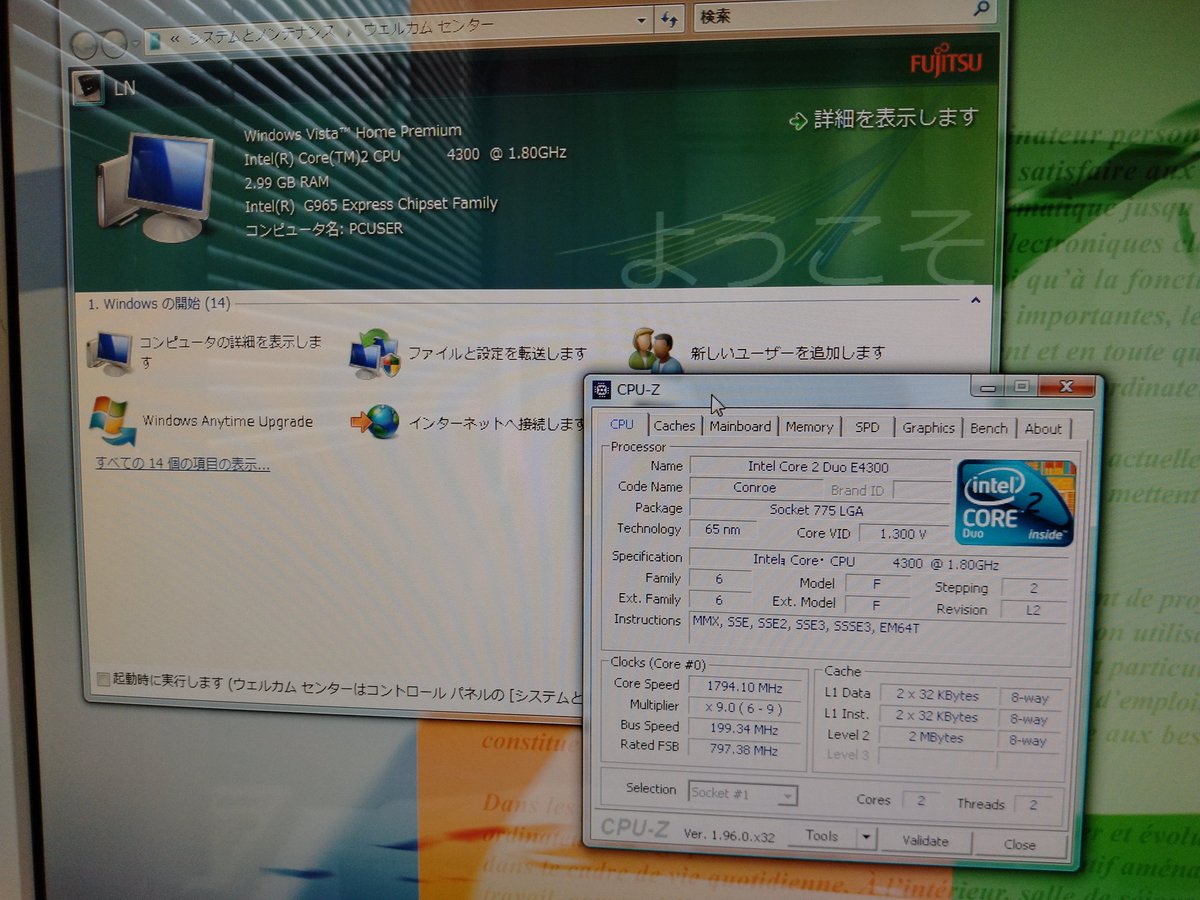Click the CPU-Z title bar icon
This screenshot has width=1200, height=900.
(x=601, y=389)
